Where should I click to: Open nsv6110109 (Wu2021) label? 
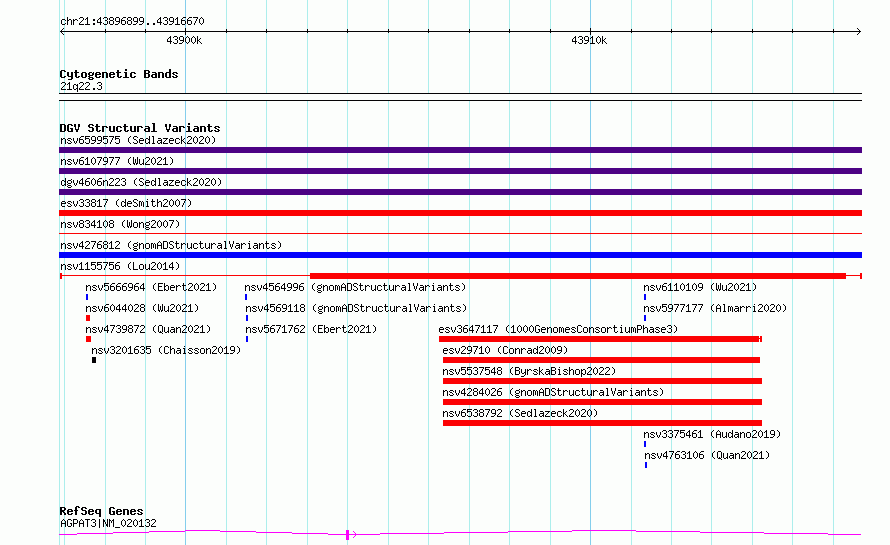click(x=700, y=287)
